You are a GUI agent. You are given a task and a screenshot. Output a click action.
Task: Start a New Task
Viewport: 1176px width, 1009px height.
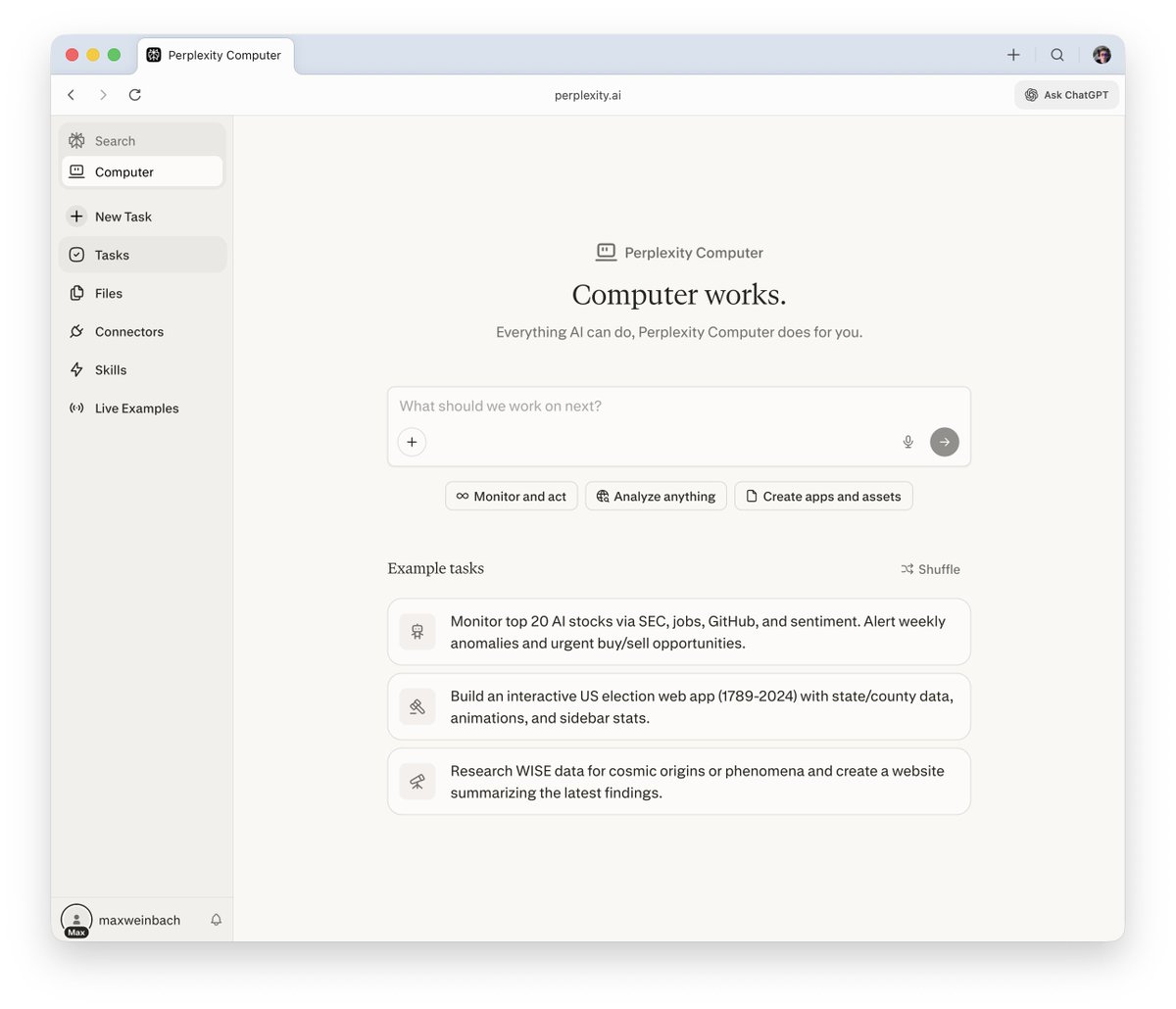tap(142, 216)
